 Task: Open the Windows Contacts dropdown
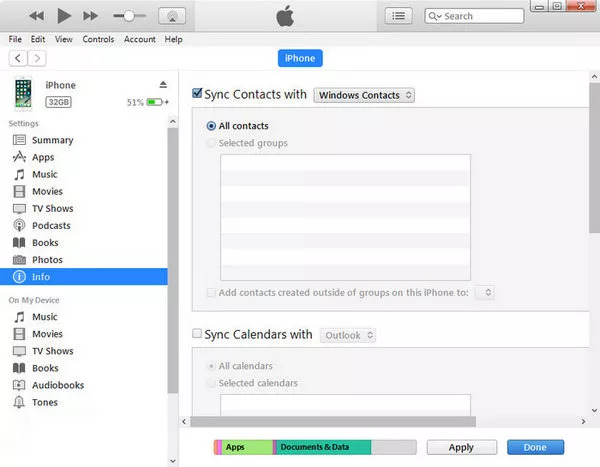(364, 95)
